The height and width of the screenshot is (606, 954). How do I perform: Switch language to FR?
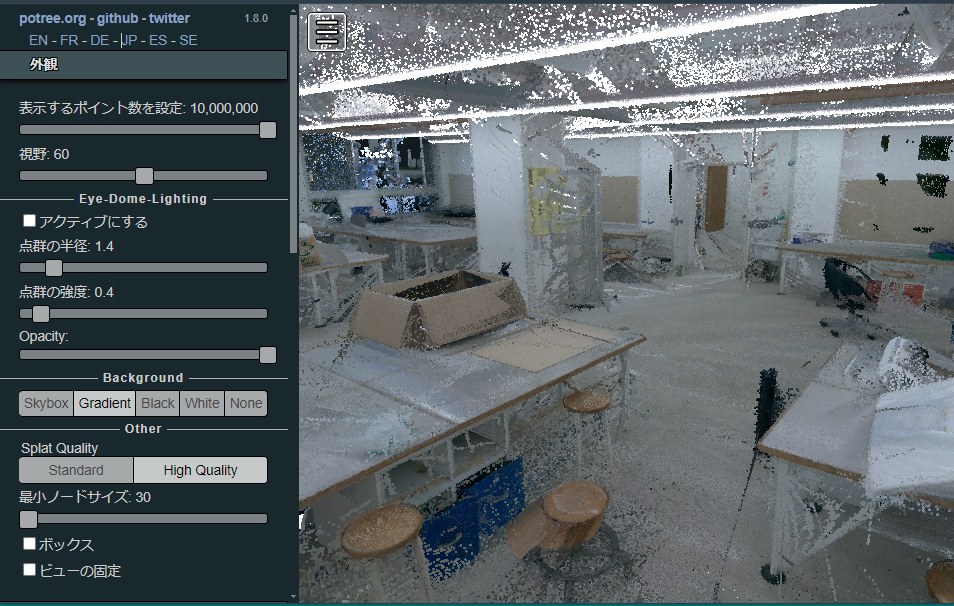click(x=69, y=40)
